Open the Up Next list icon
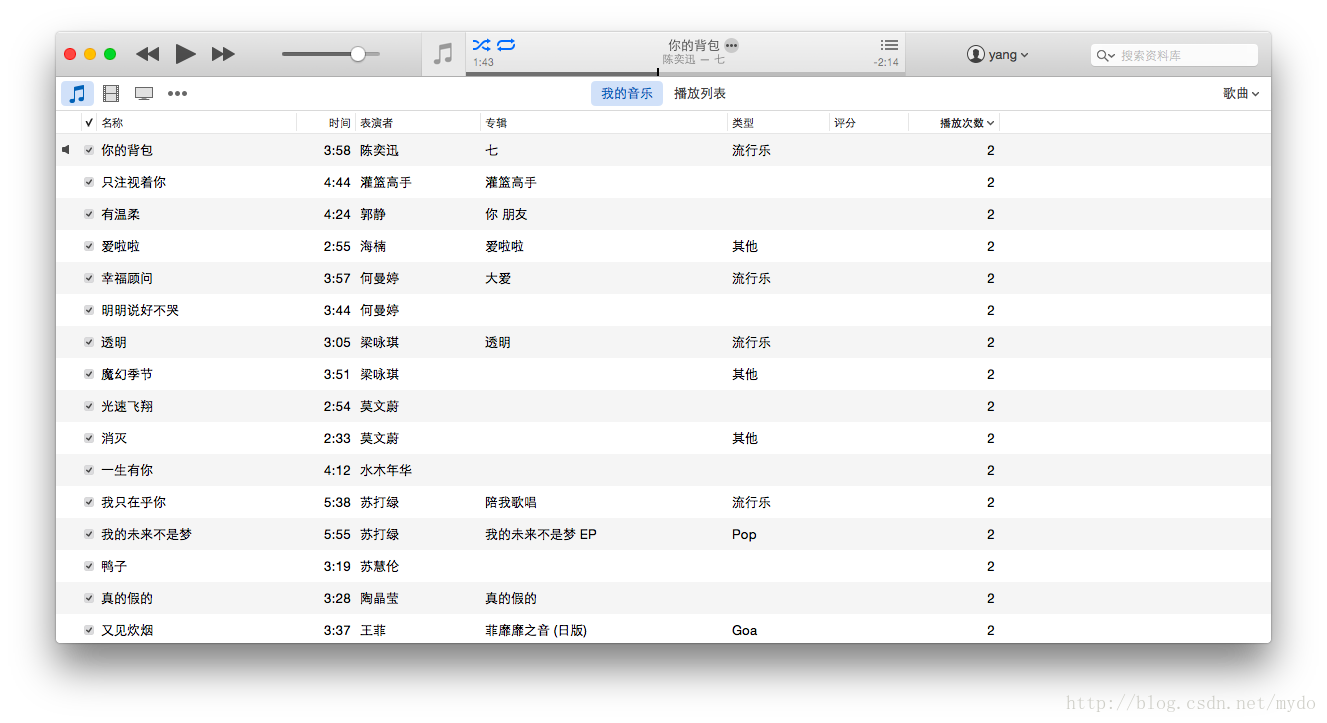The width and height of the screenshot is (1327, 723). coord(889,45)
